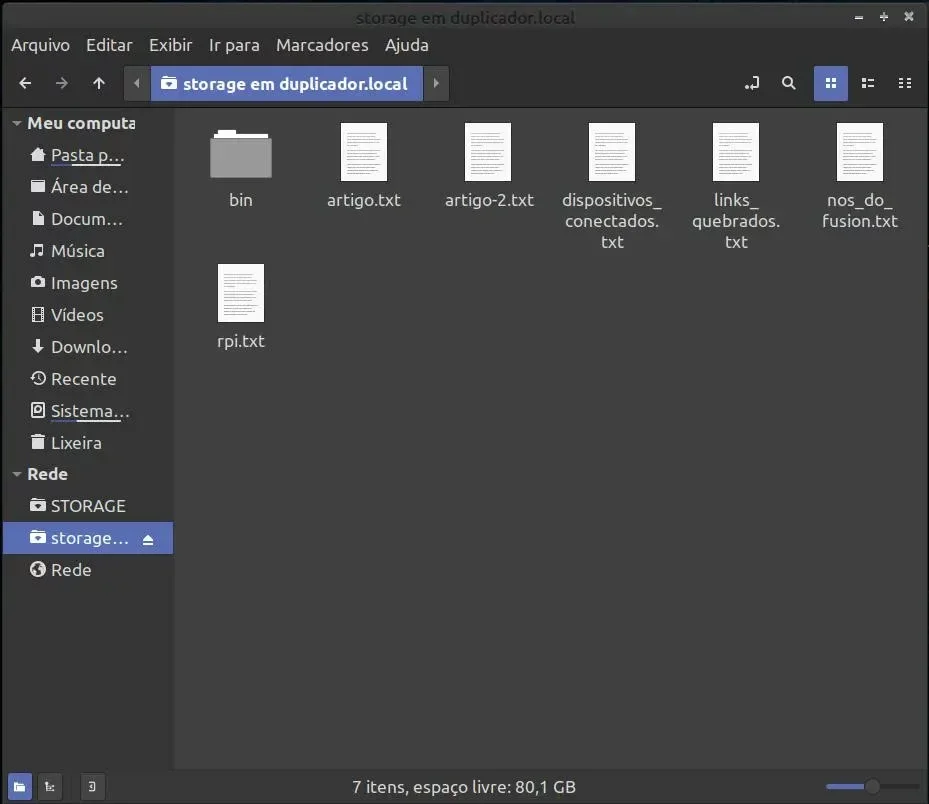The image size is (929, 804).
Task: Switch to list view
Action: coord(868,84)
